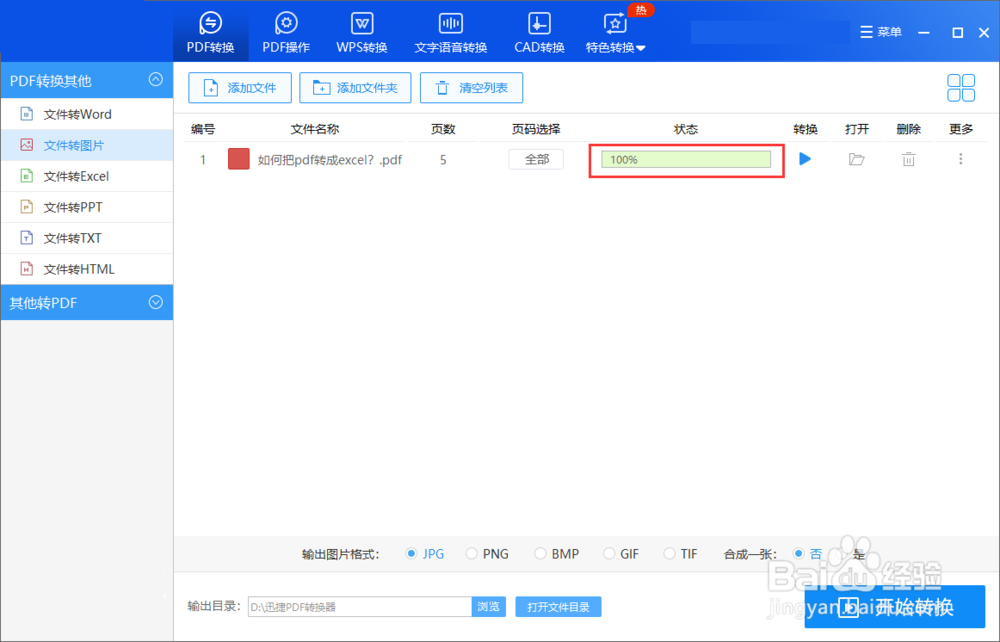Switch to the PDF转换 tab
Viewport: 1000px width, 642px height.
[210, 31]
